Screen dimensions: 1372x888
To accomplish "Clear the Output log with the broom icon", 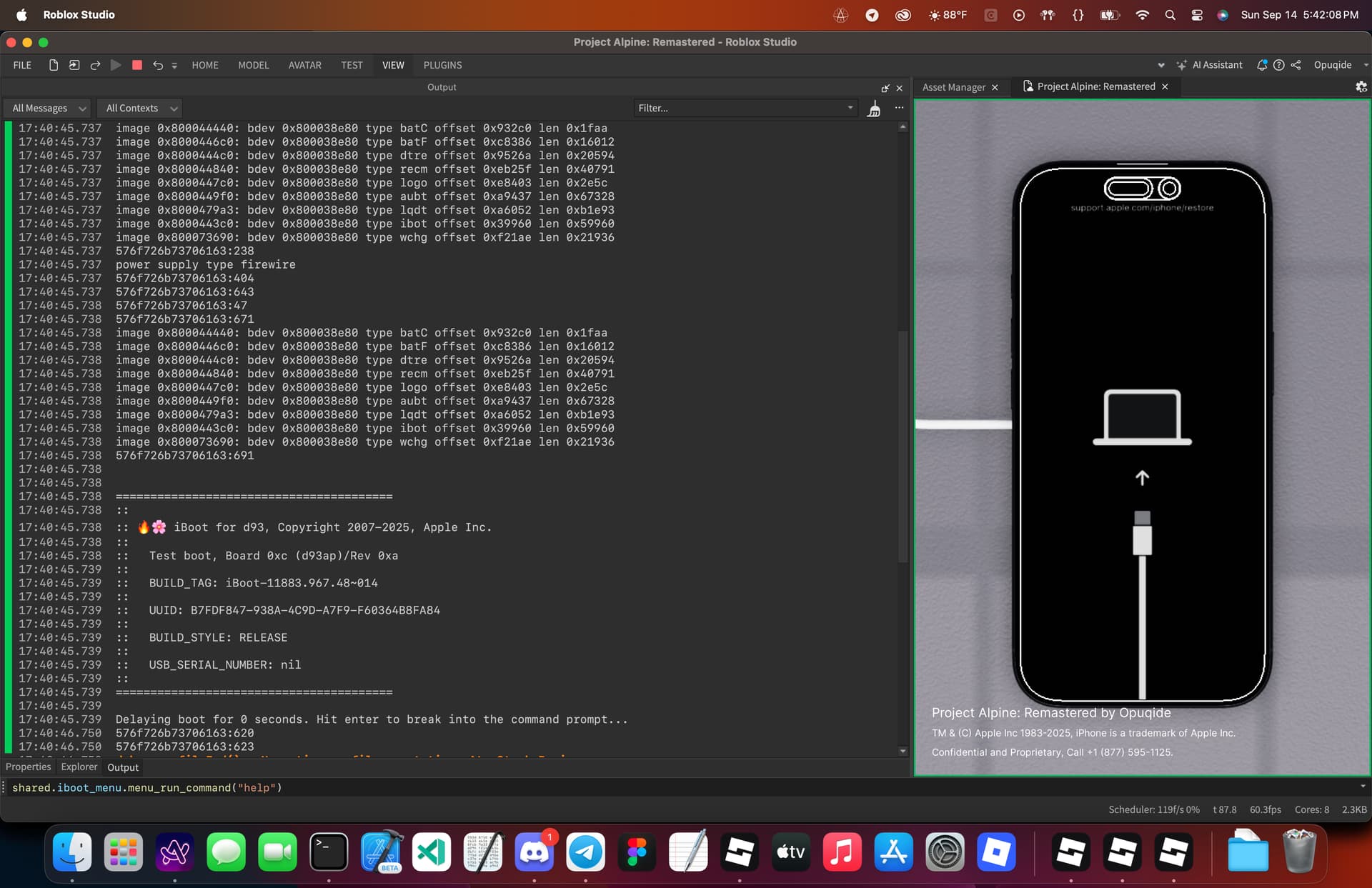I will (x=873, y=109).
